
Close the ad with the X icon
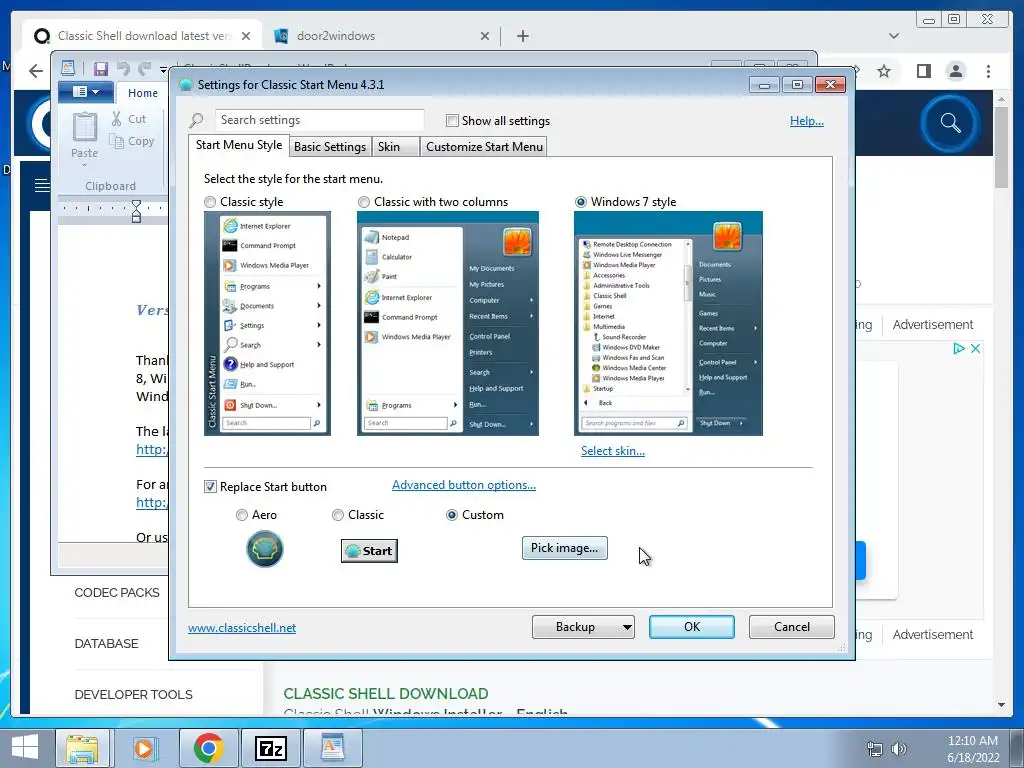point(975,349)
